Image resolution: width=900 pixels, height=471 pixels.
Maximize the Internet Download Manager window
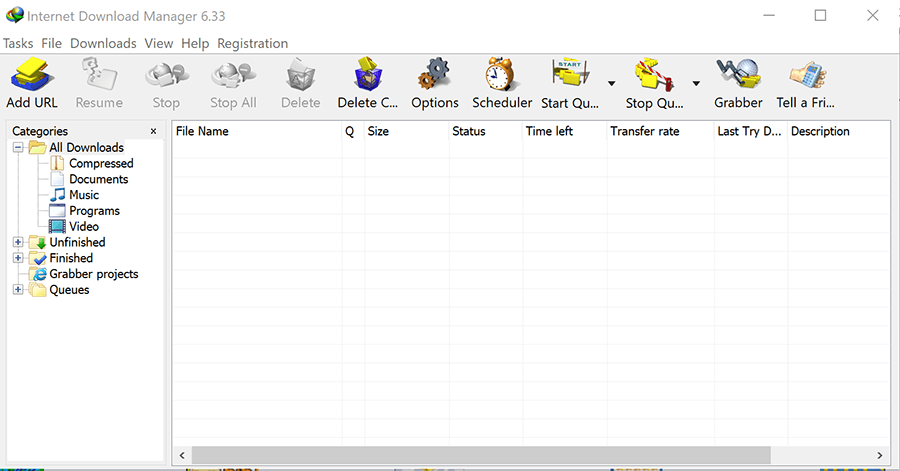(820, 15)
